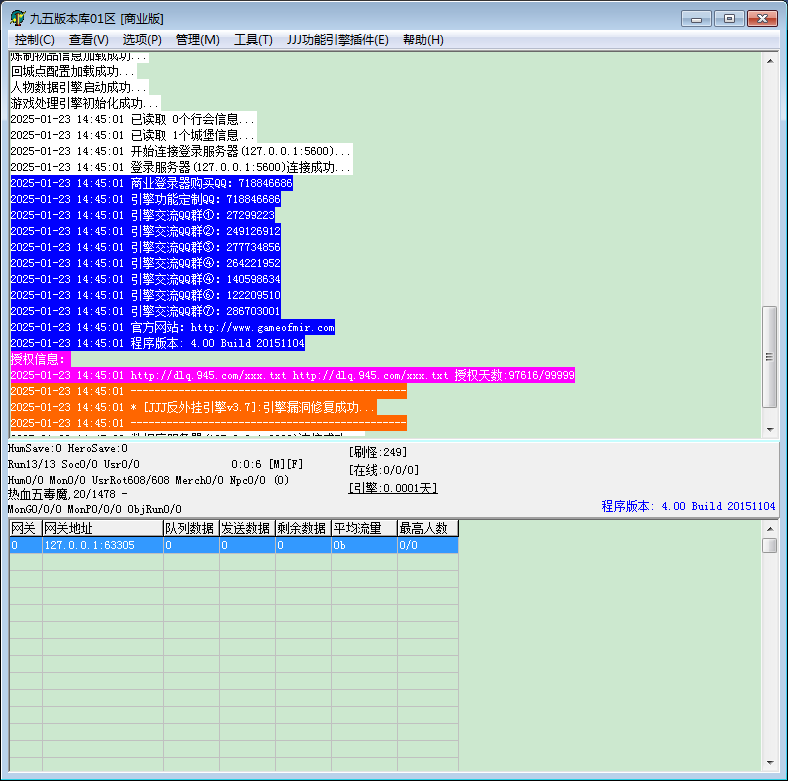The image size is (788, 781).
Task: Click the 0:0:6 [M][F] timer text
Action: pyautogui.click(x=267, y=464)
